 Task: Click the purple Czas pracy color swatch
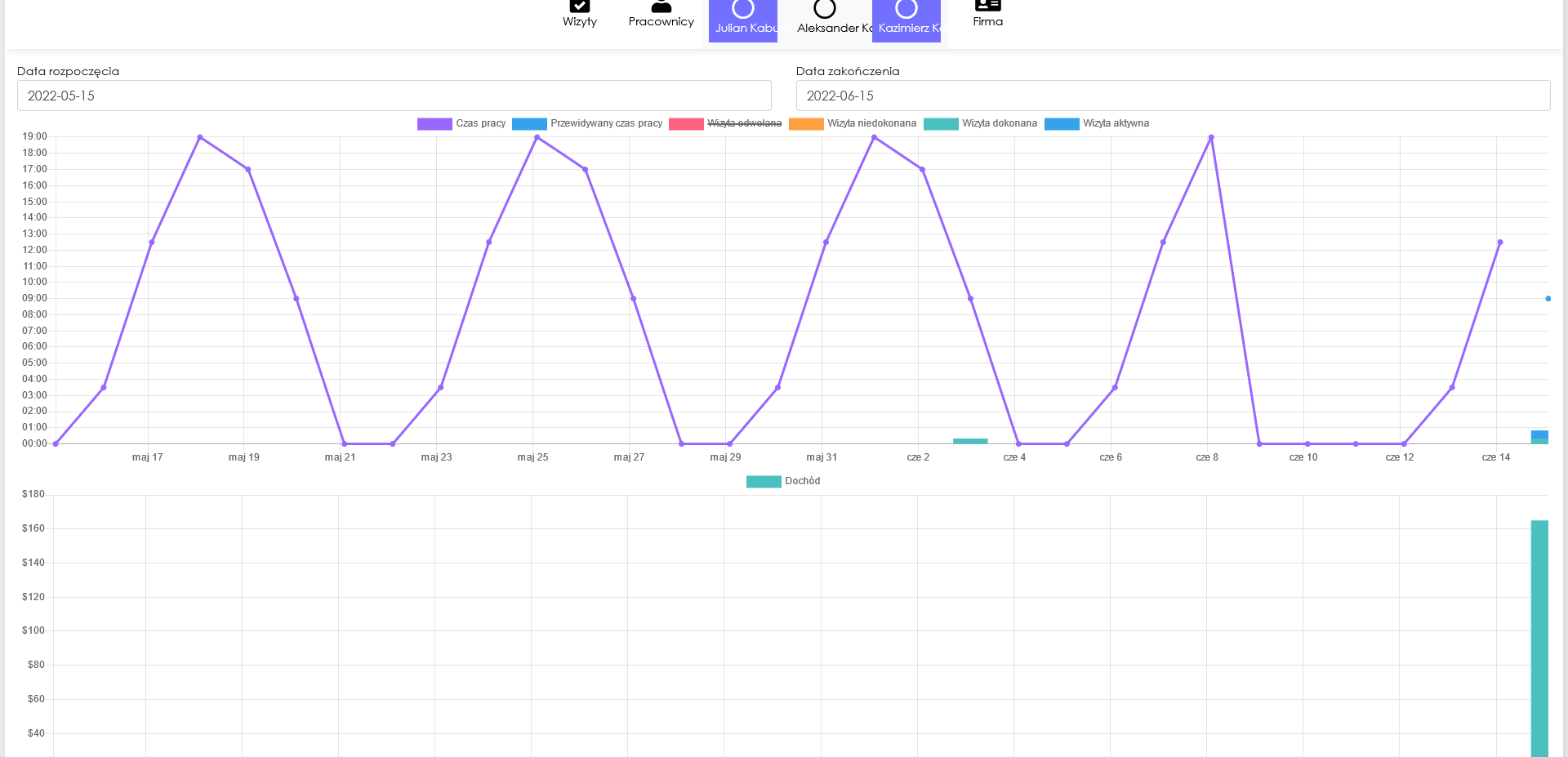coord(434,124)
